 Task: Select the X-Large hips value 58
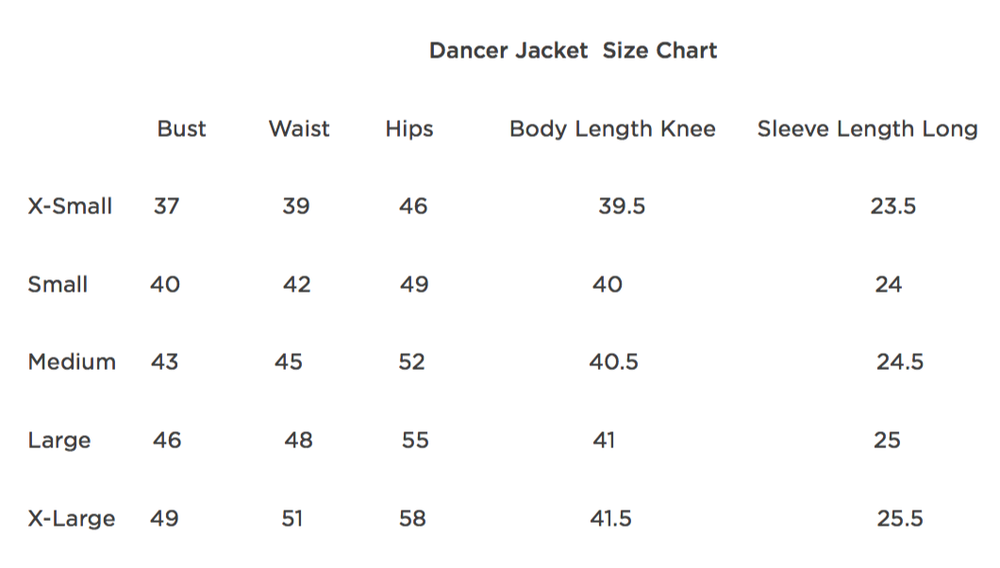coord(412,519)
